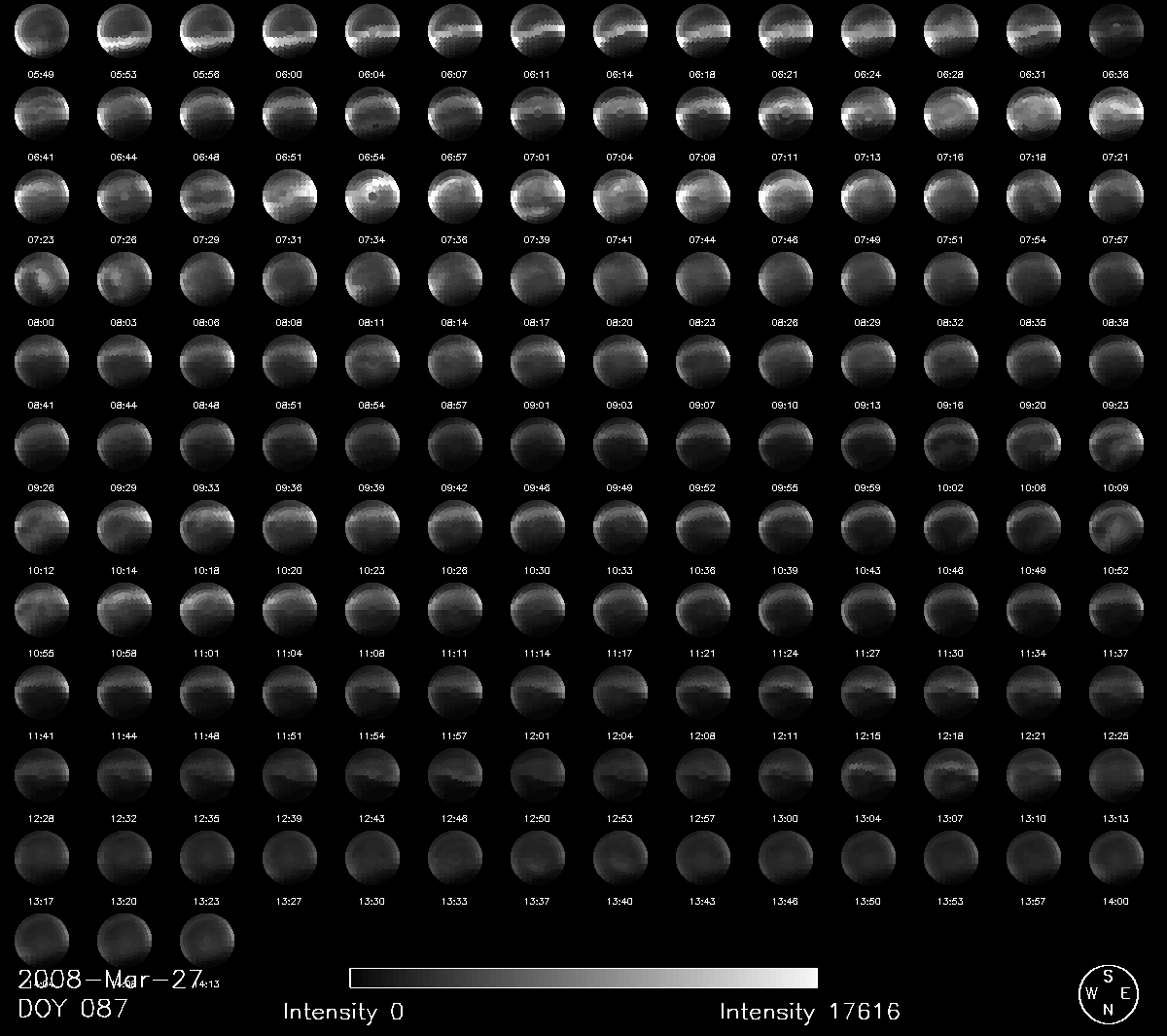Click the 'DOY 087' text
Viewport: 1167px width, 1036px height.
(73, 1008)
